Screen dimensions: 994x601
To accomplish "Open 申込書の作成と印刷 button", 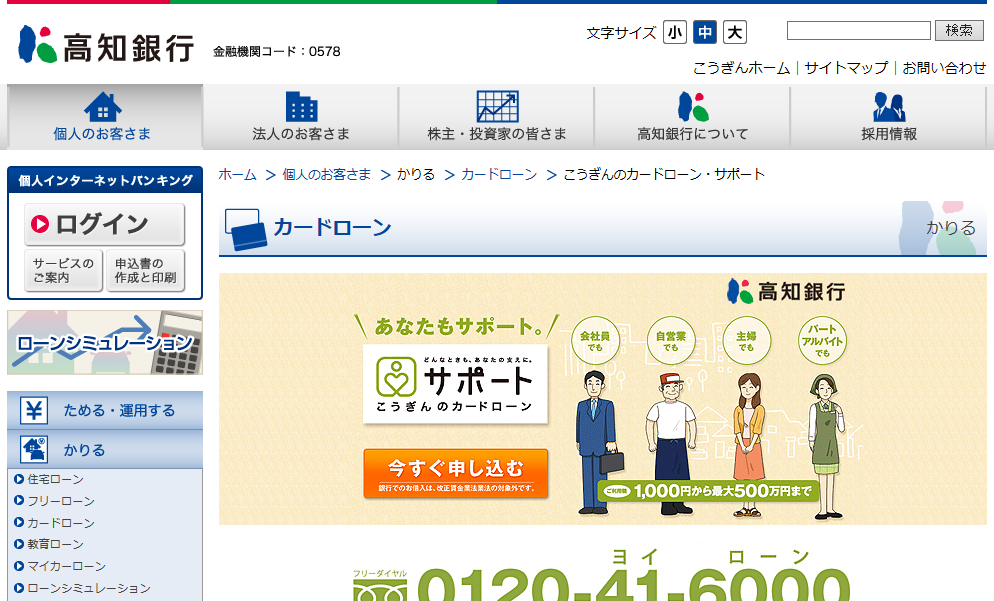I will (x=145, y=271).
